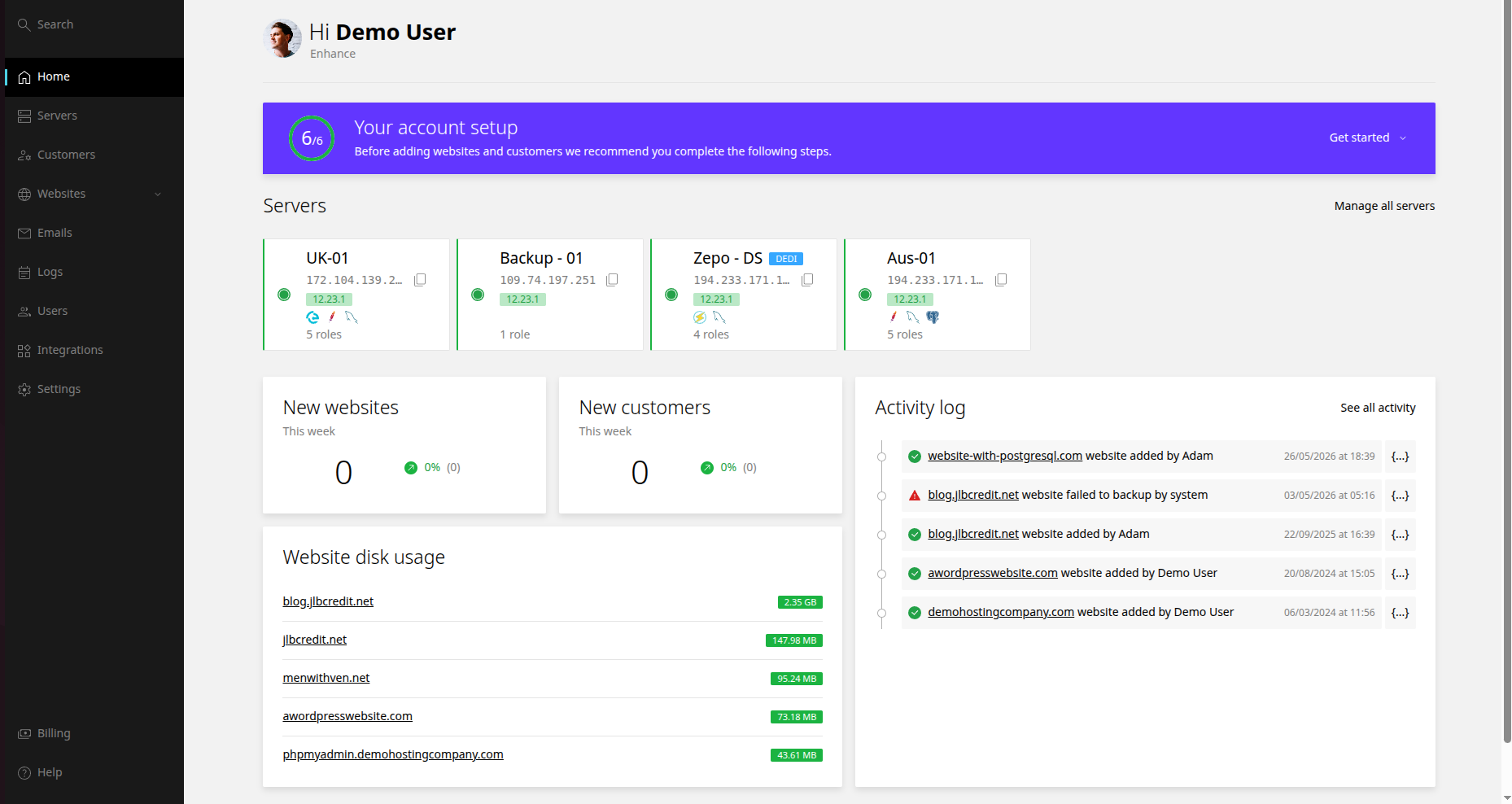Screen dimensions: 1512x804
Task: Click the green status dot on Zepo - DS
Action: click(671, 295)
